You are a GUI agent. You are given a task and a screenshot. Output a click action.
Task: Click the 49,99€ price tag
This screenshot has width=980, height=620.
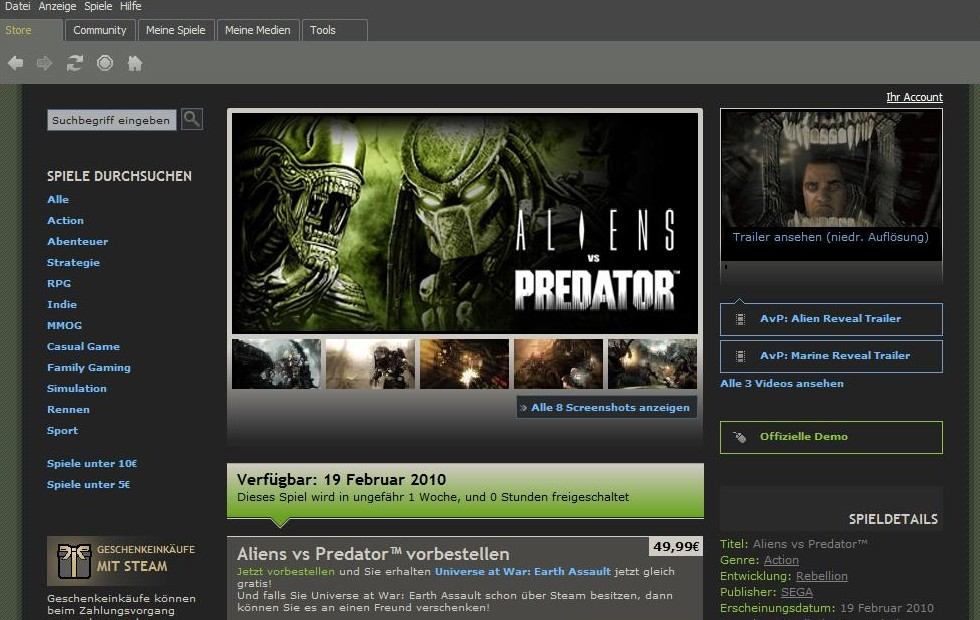pyautogui.click(x=676, y=546)
